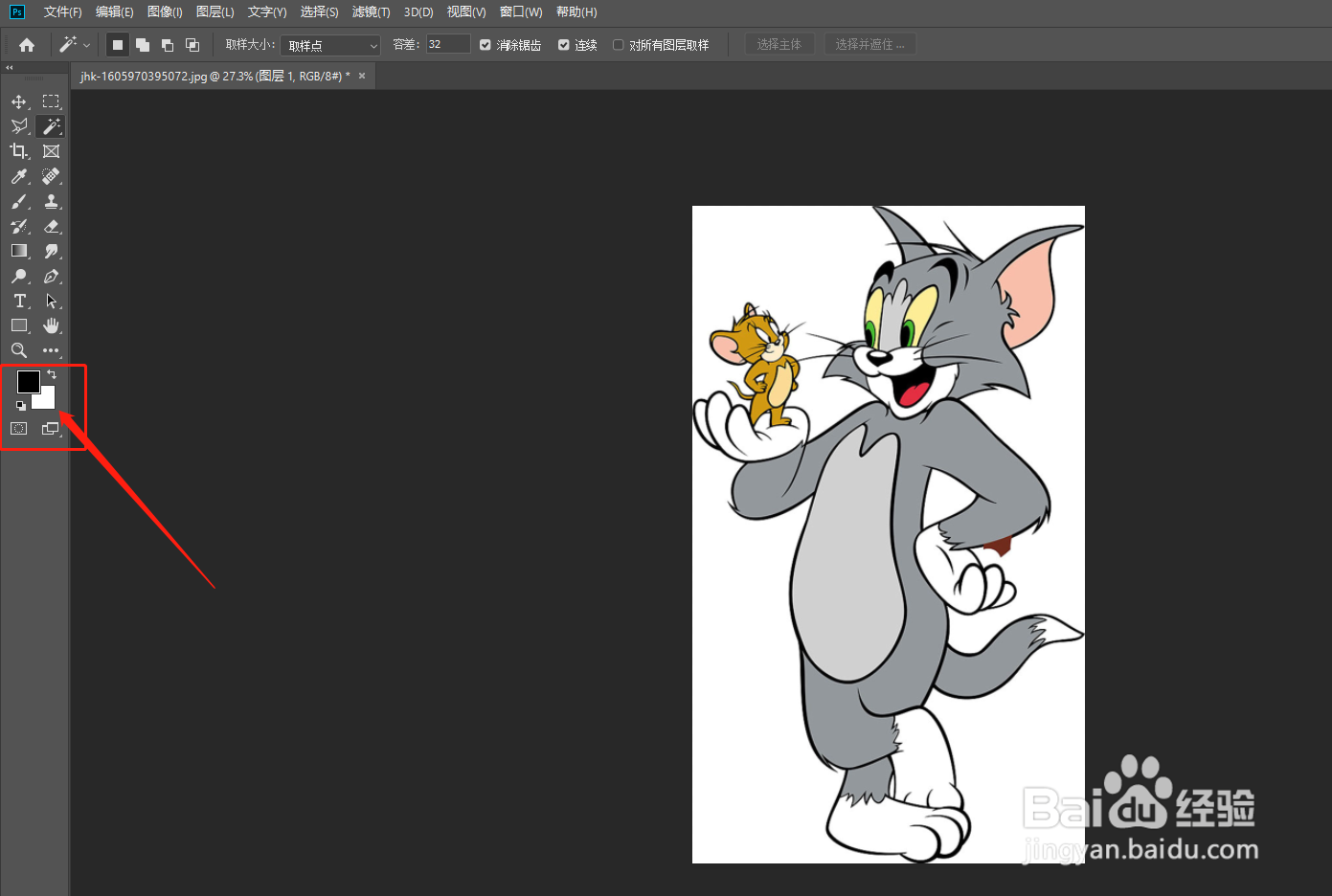Open the Magic Wand tool preset picker

coord(75,45)
